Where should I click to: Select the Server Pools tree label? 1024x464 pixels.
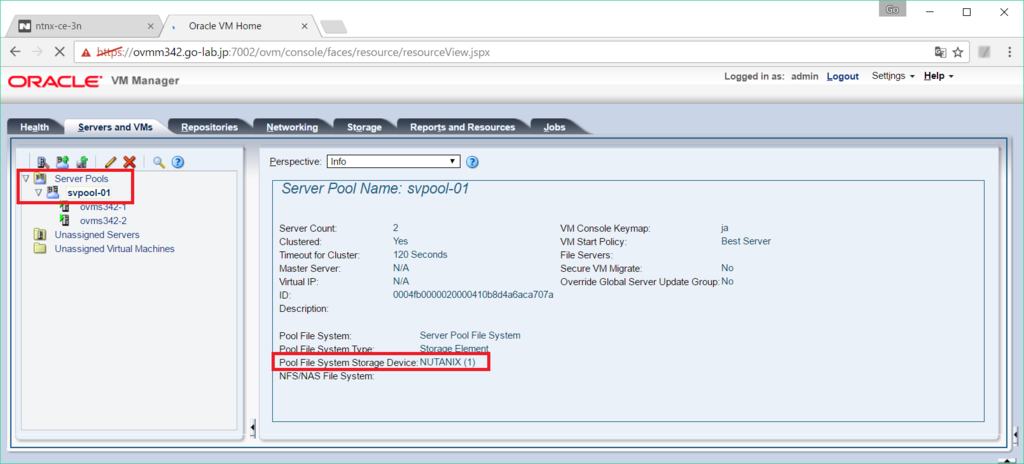82,178
